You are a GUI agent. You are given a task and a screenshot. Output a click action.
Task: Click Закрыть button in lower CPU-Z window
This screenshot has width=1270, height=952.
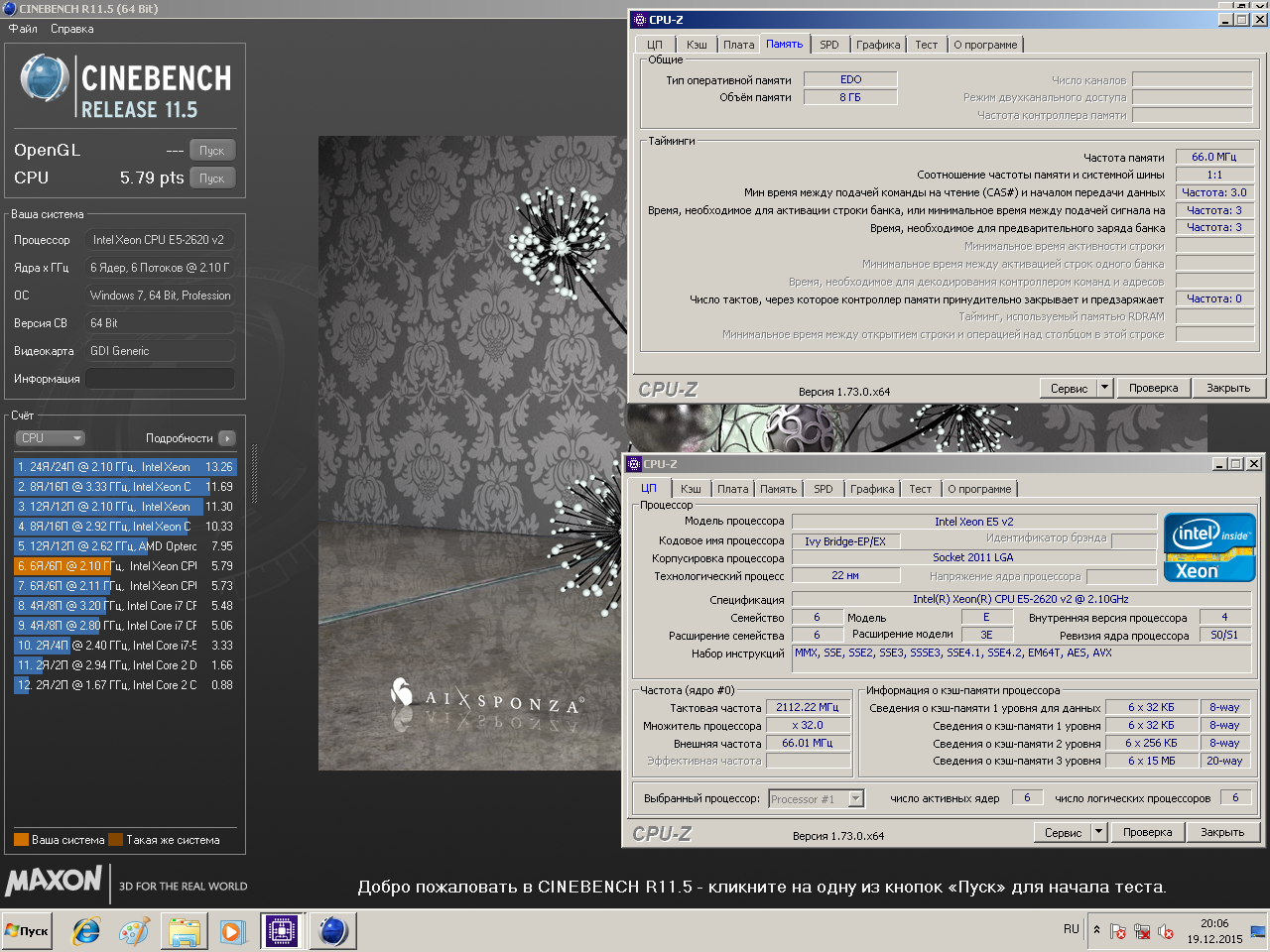[1222, 832]
